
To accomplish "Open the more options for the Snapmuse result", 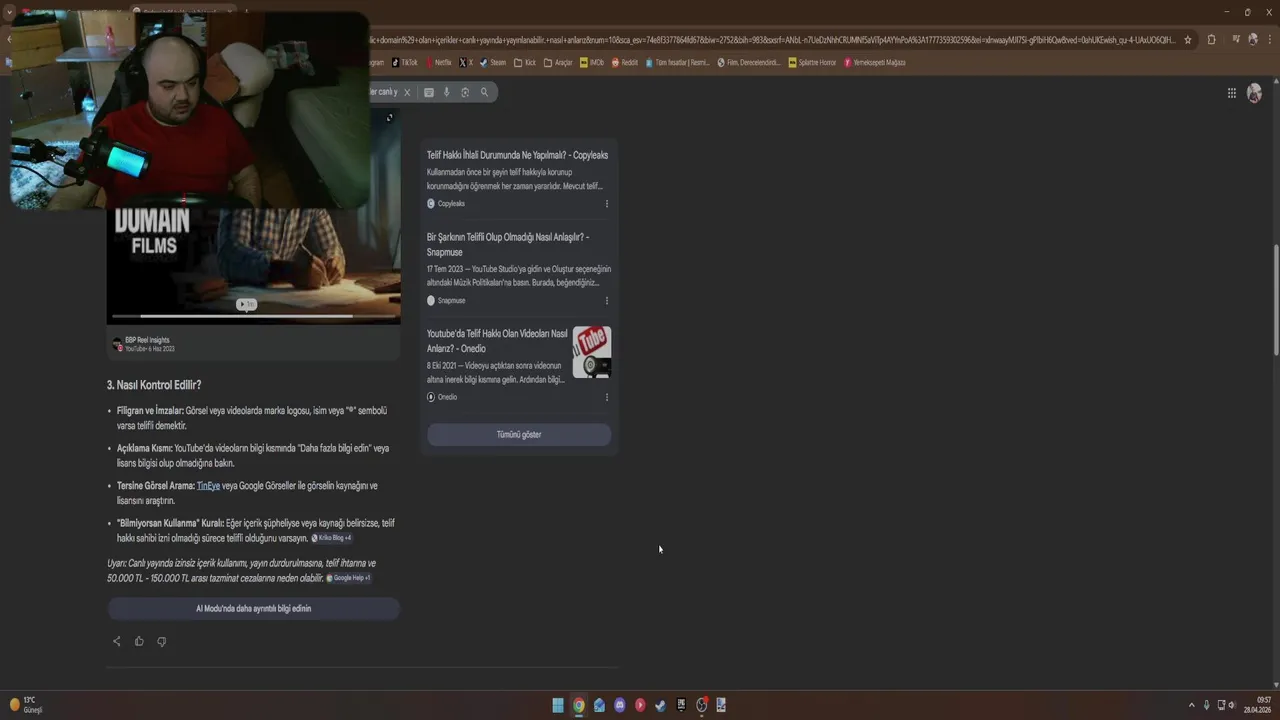I will 606,300.
